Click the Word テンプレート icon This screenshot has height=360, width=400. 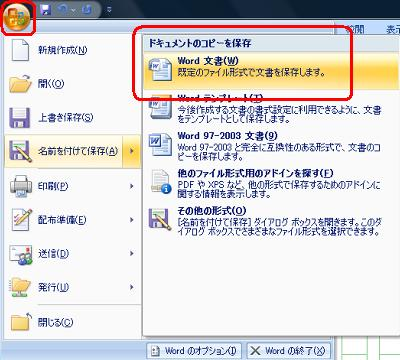pyautogui.click(x=160, y=107)
